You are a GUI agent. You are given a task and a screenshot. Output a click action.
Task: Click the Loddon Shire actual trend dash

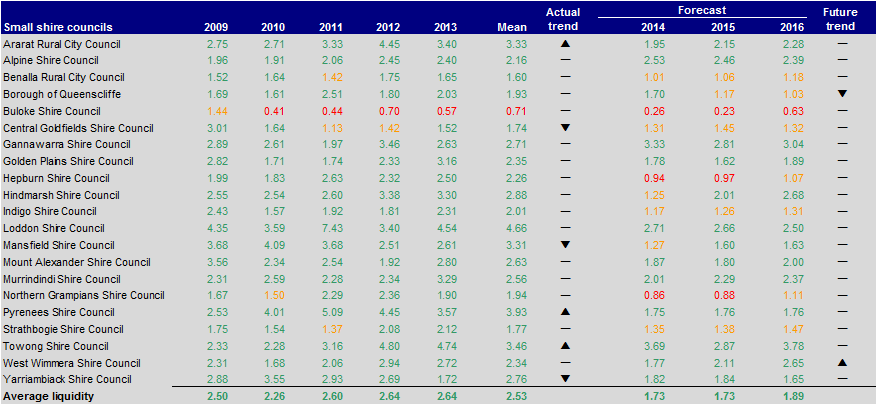coord(565,228)
